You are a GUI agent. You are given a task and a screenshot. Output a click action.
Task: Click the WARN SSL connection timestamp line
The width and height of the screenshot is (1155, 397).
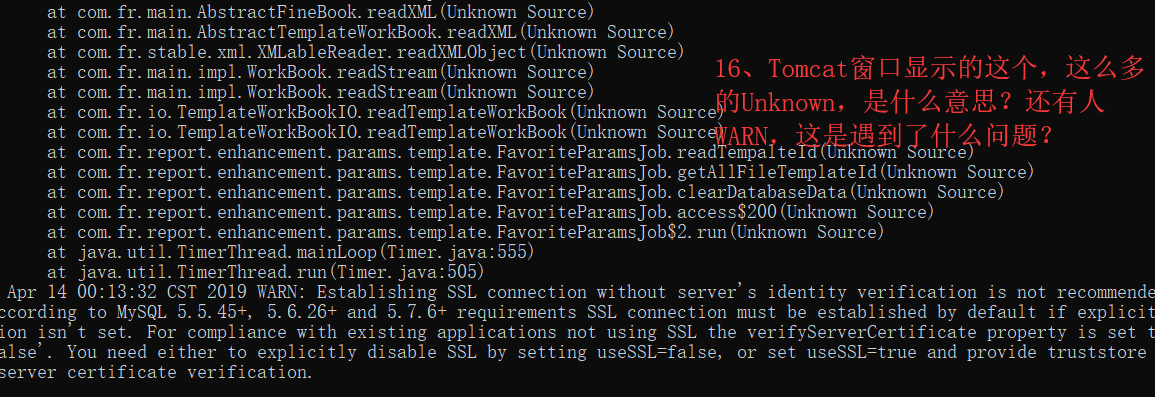point(578,292)
